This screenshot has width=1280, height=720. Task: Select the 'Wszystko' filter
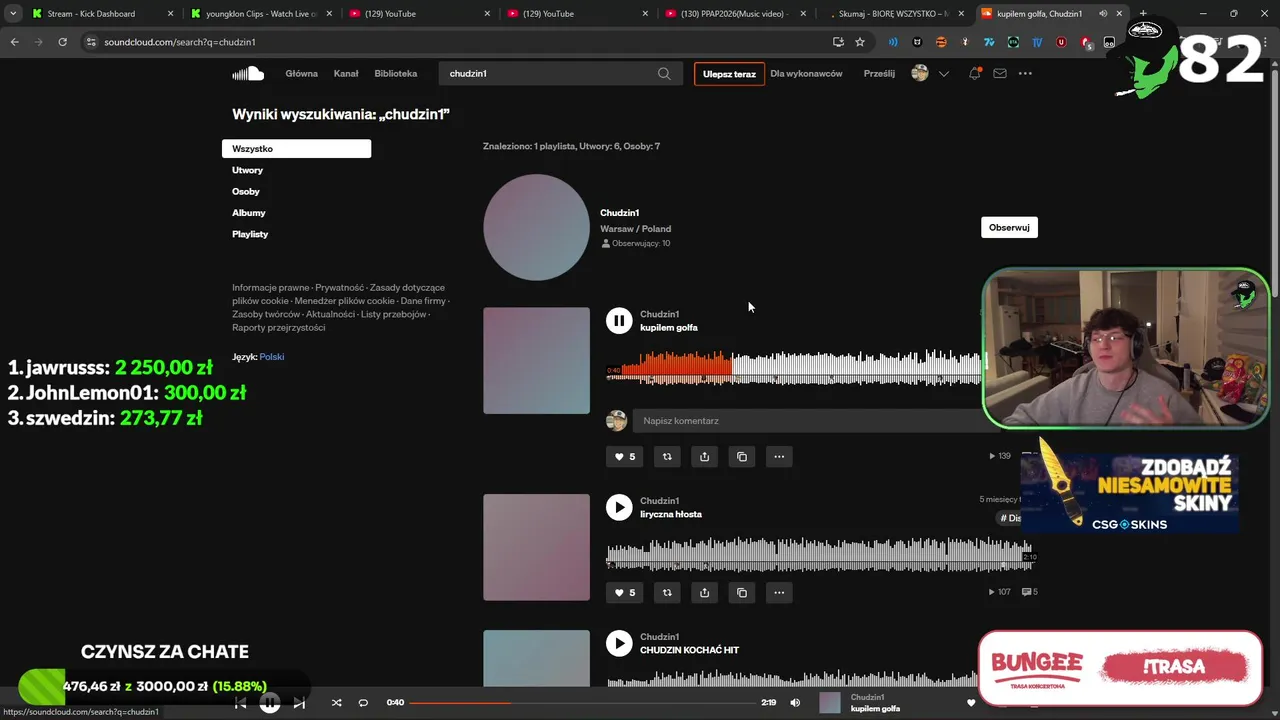(x=296, y=149)
